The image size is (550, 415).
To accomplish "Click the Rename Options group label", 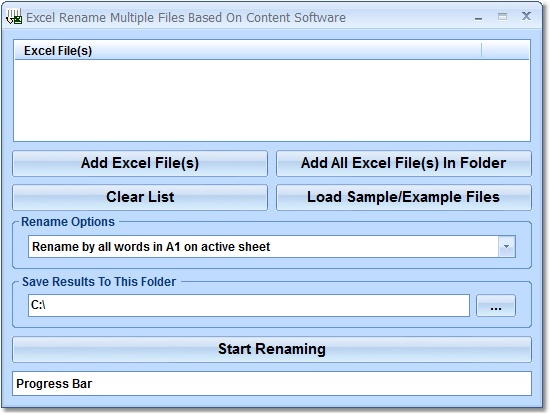I will [x=68, y=222].
